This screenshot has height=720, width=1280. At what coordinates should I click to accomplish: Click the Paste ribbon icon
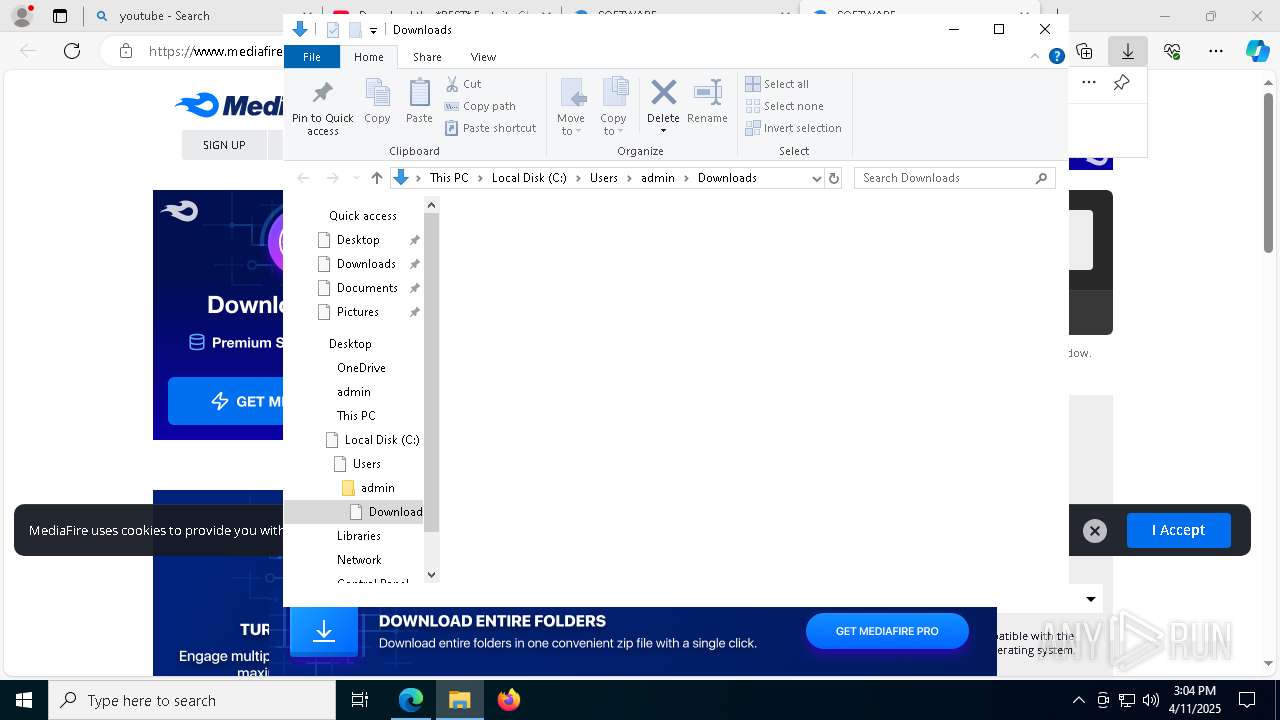(419, 92)
